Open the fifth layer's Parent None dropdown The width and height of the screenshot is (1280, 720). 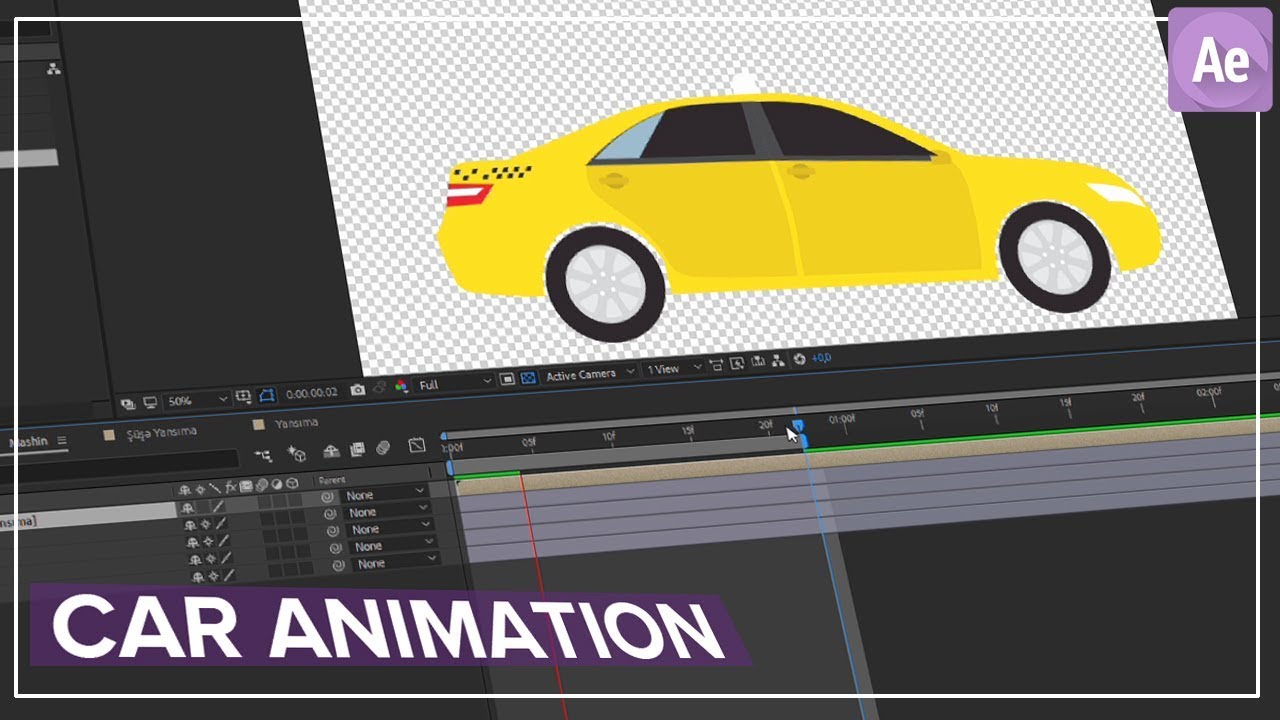pos(396,563)
